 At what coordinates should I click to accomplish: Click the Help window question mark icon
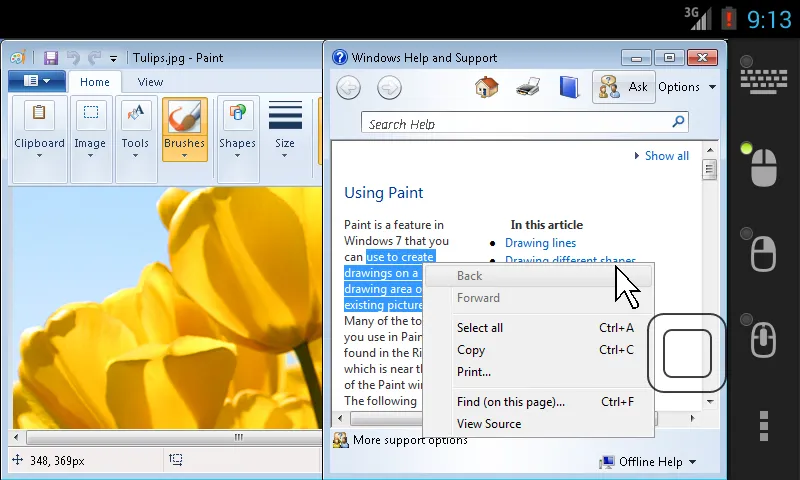[x=340, y=57]
